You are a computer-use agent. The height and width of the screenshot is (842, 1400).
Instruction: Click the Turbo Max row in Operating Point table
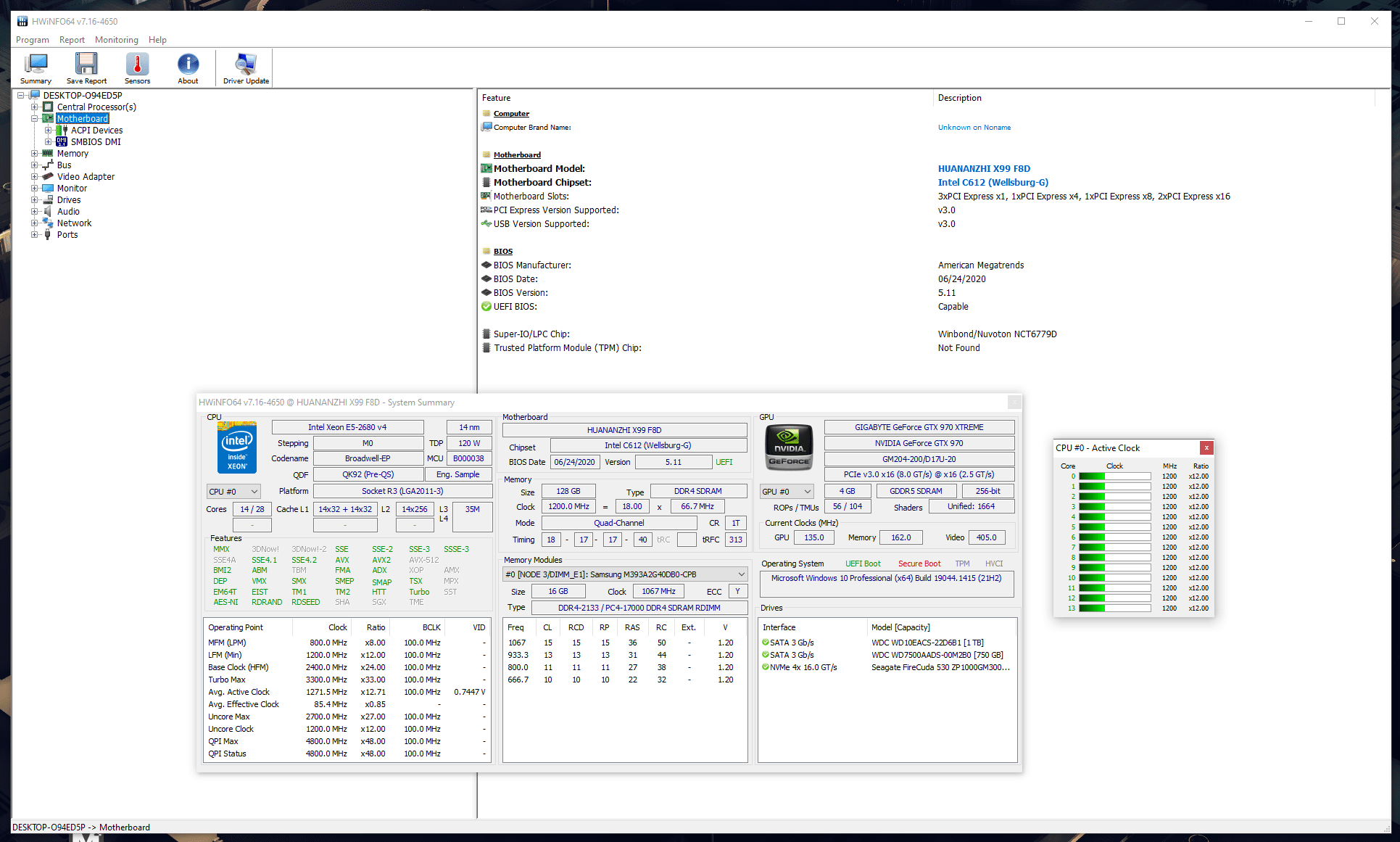coord(347,680)
